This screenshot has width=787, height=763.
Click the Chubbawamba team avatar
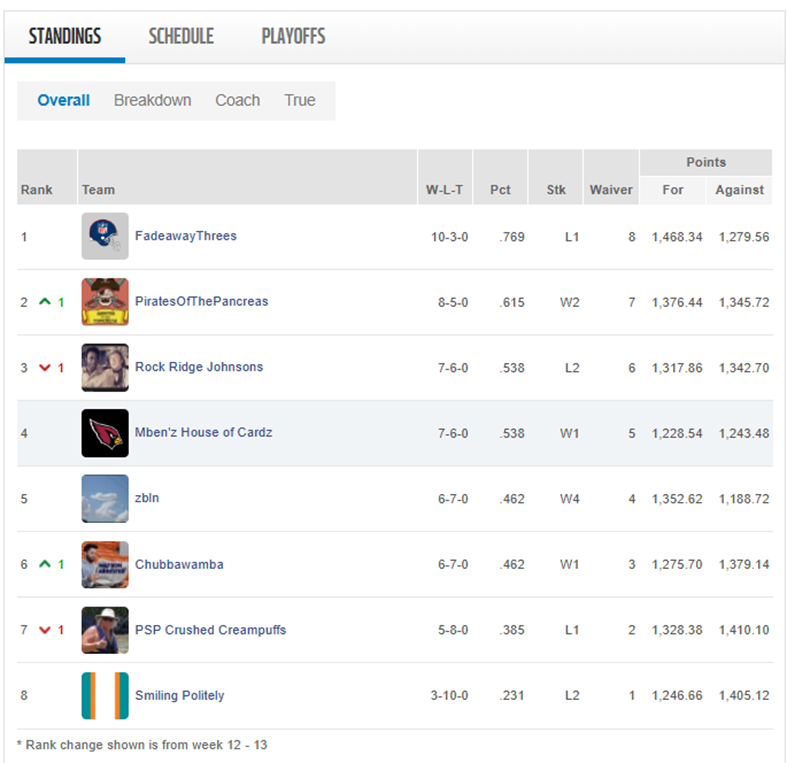[x=105, y=564]
